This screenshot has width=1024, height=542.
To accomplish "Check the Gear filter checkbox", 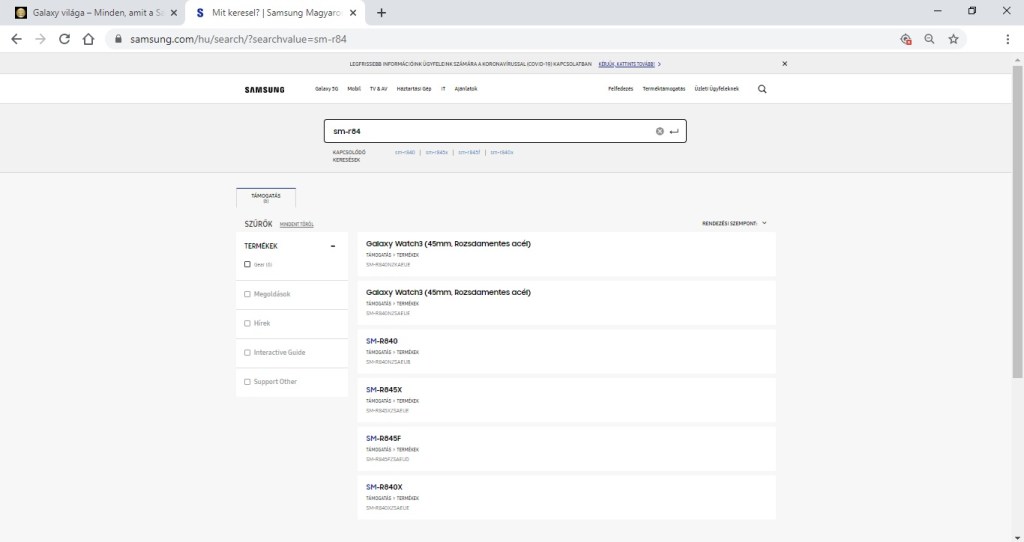I will (248, 264).
